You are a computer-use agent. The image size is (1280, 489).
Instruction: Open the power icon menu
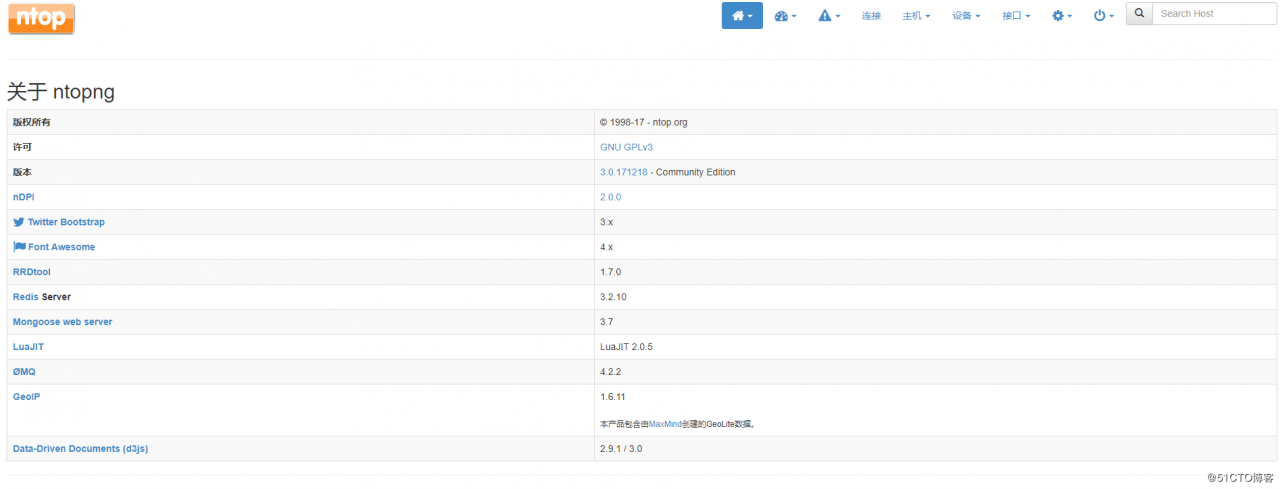1103,16
